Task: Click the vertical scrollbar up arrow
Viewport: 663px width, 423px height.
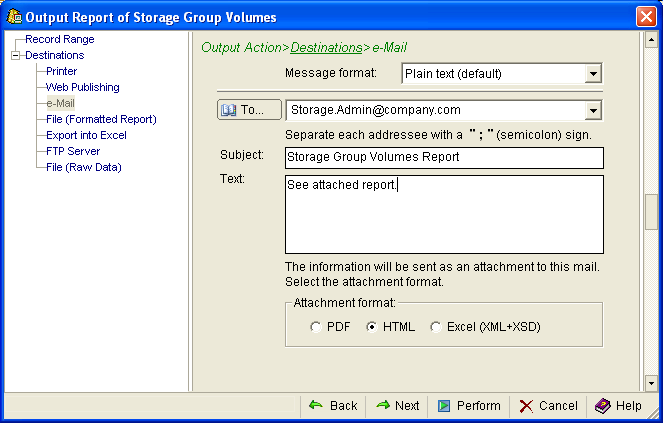Action: click(x=651, y=40)
